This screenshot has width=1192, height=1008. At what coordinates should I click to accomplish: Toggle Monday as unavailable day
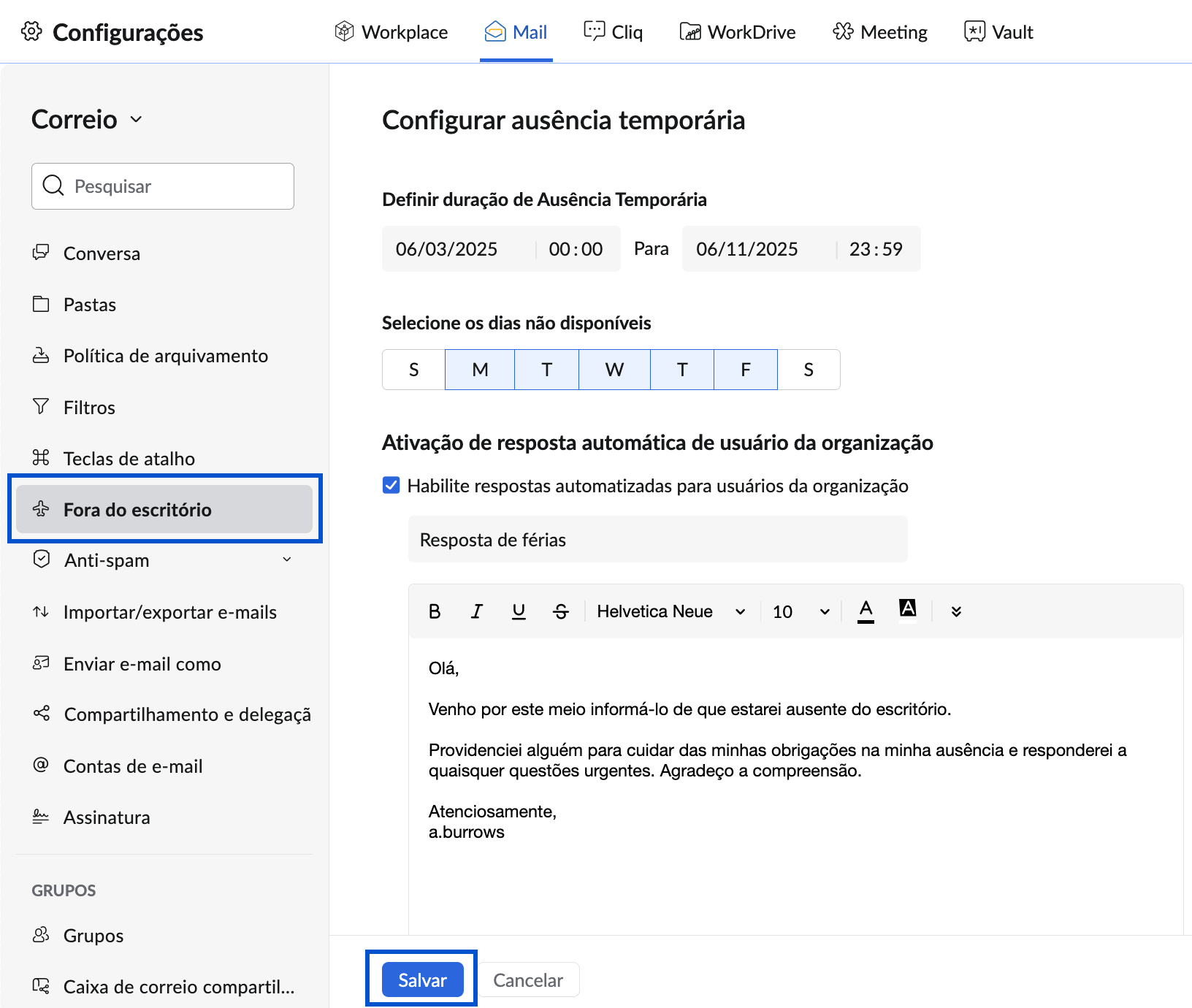point(480,370)
